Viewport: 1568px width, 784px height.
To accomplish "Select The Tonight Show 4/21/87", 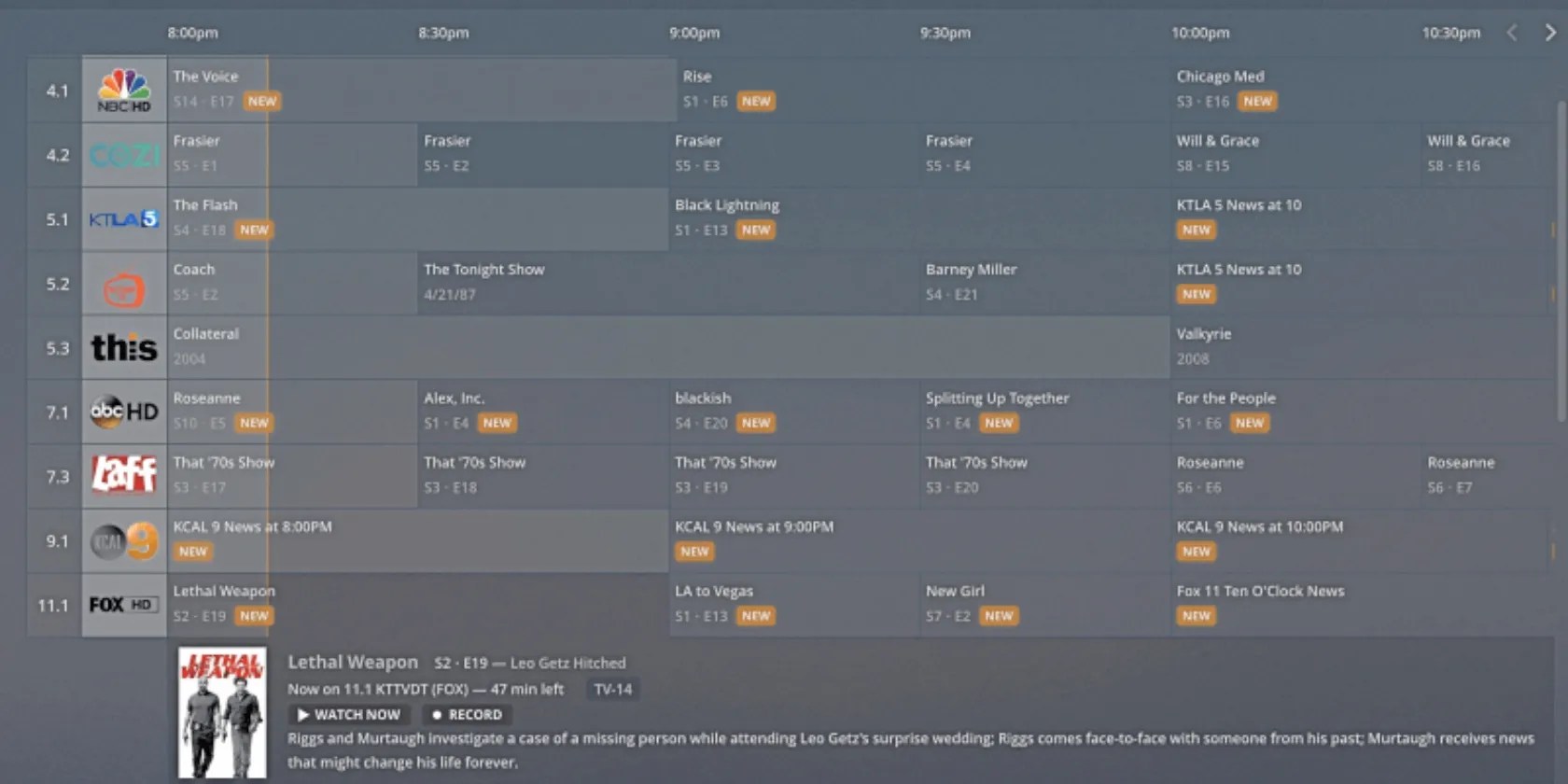I will (668, 284).
